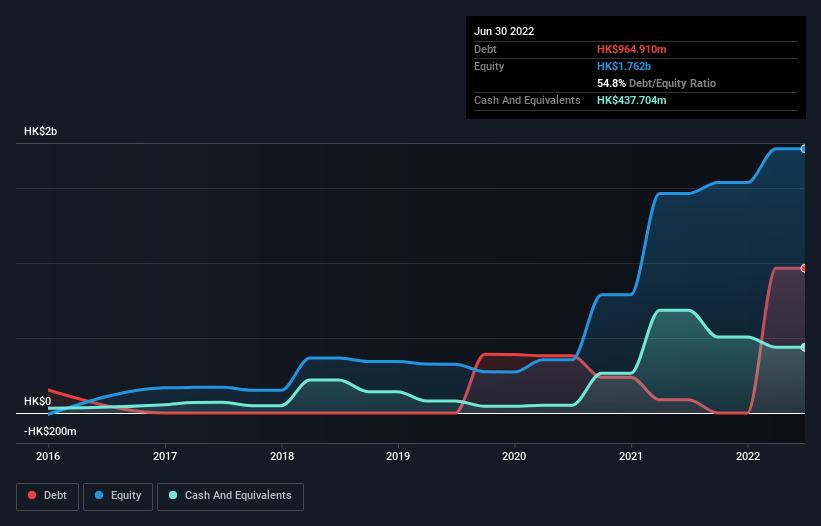
Task: Click the HK$964.910m debt value
Action: [631, 49]
